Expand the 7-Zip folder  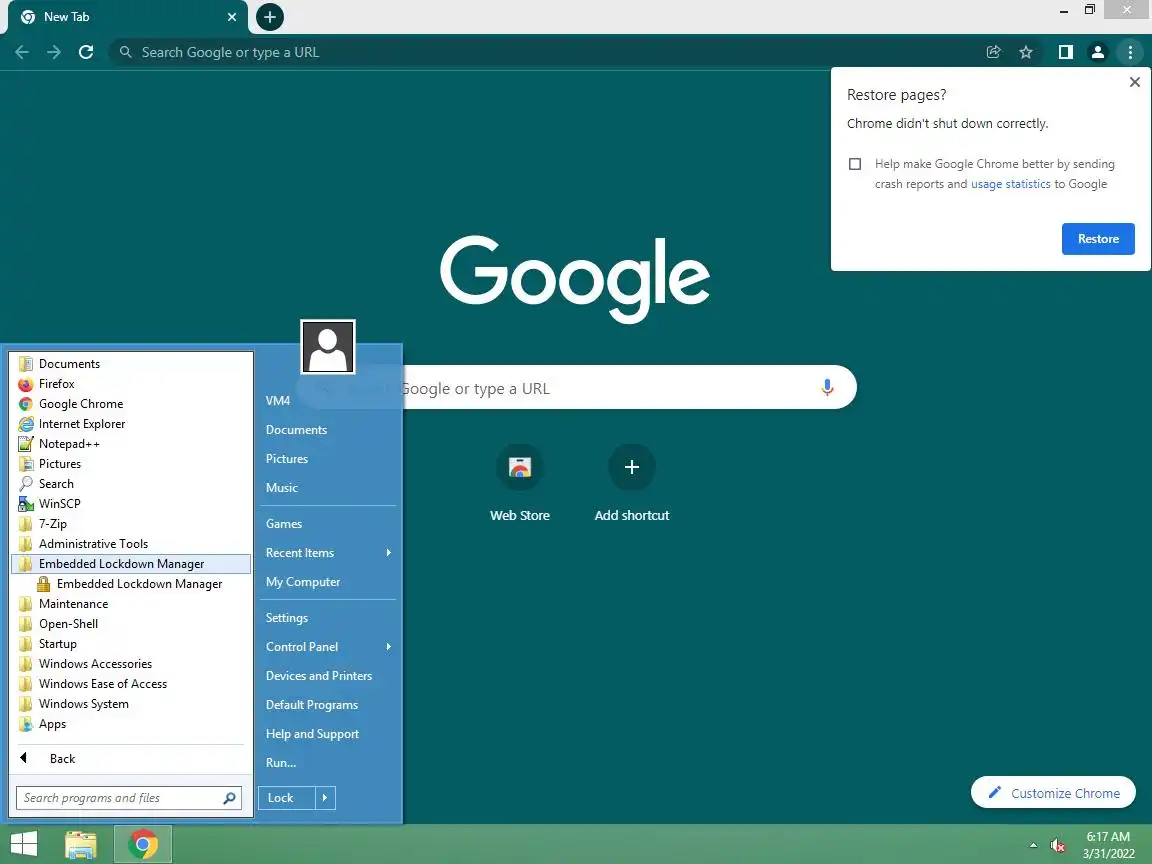(132, 523)
